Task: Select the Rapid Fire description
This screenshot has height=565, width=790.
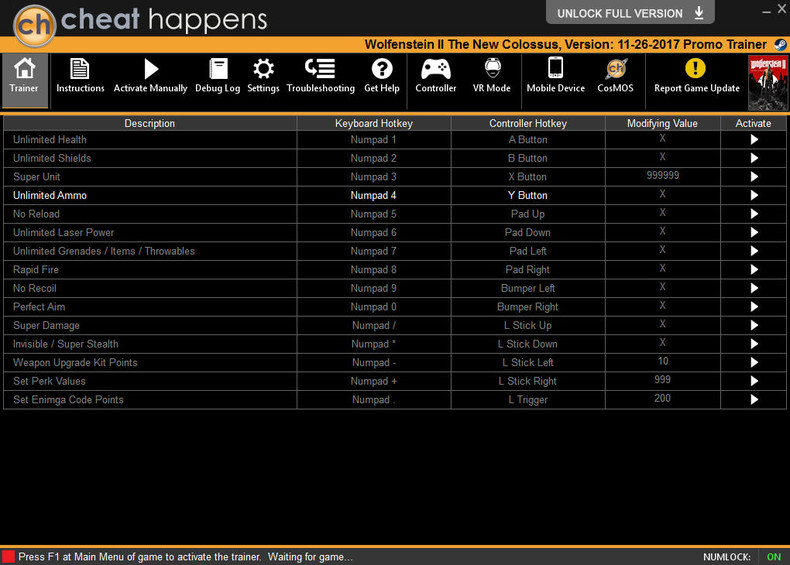Action: point(36,270)
